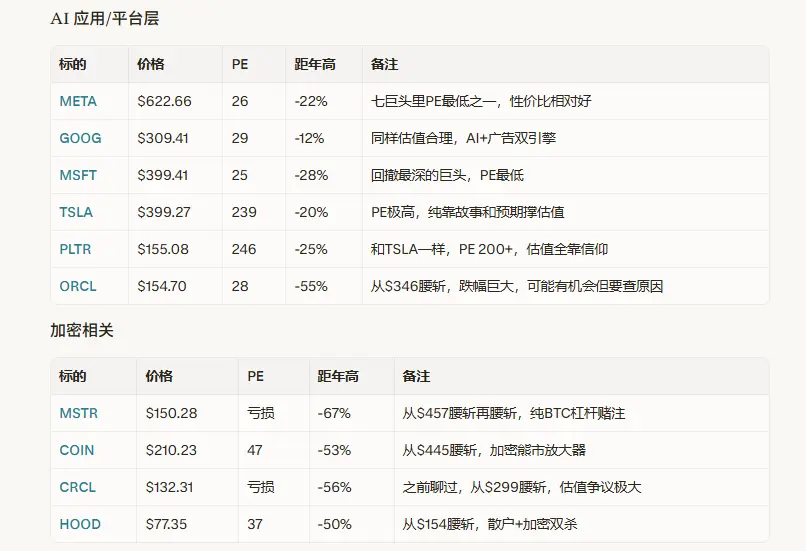Open the HOOD ticker link
806x551 pixels.
[x=80, y=524]
